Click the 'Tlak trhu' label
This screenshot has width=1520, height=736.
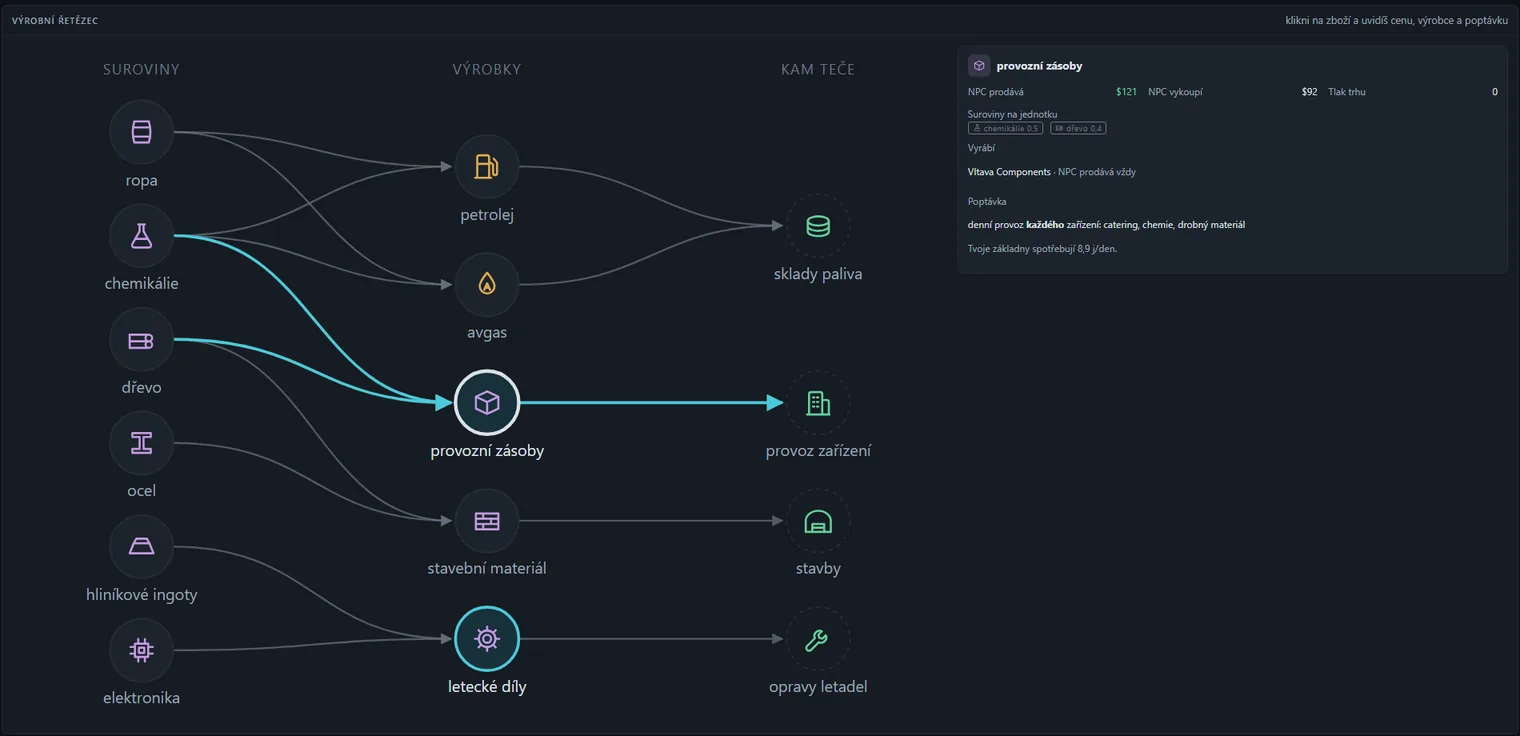click(x=1346, y=92)
